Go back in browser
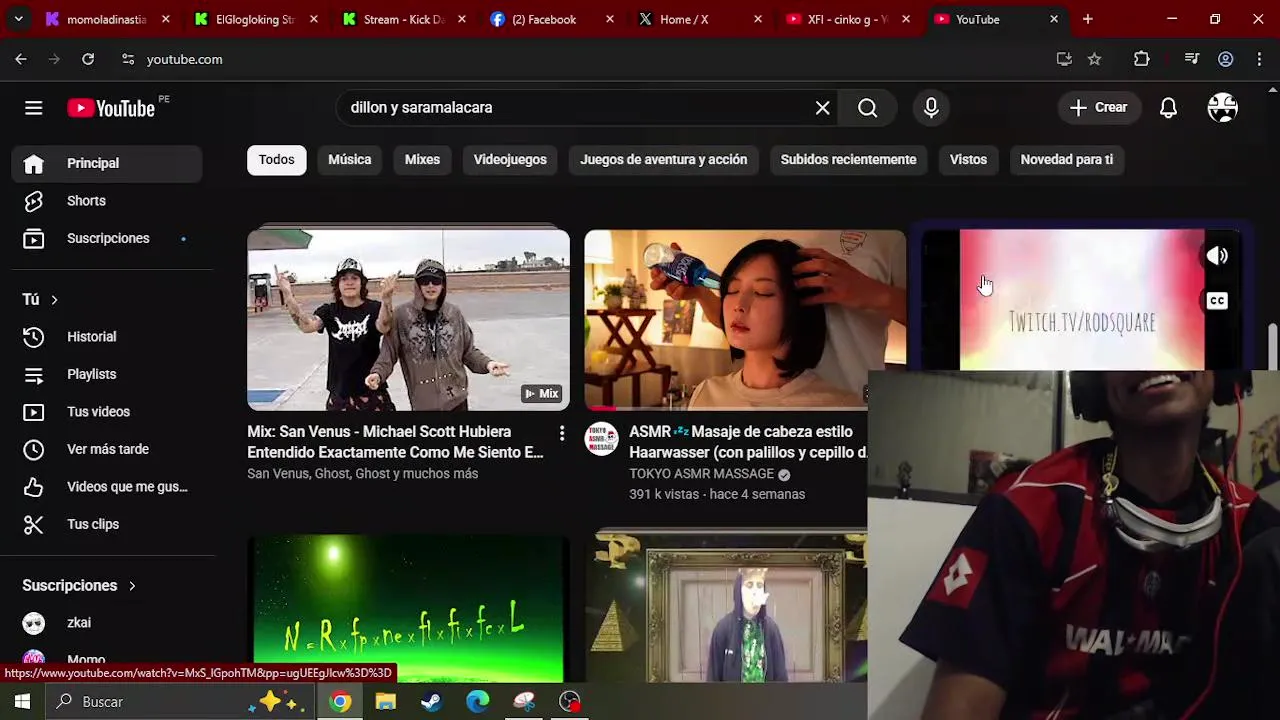The height and width of the screenshot is (720, 1280). point(21,59)
